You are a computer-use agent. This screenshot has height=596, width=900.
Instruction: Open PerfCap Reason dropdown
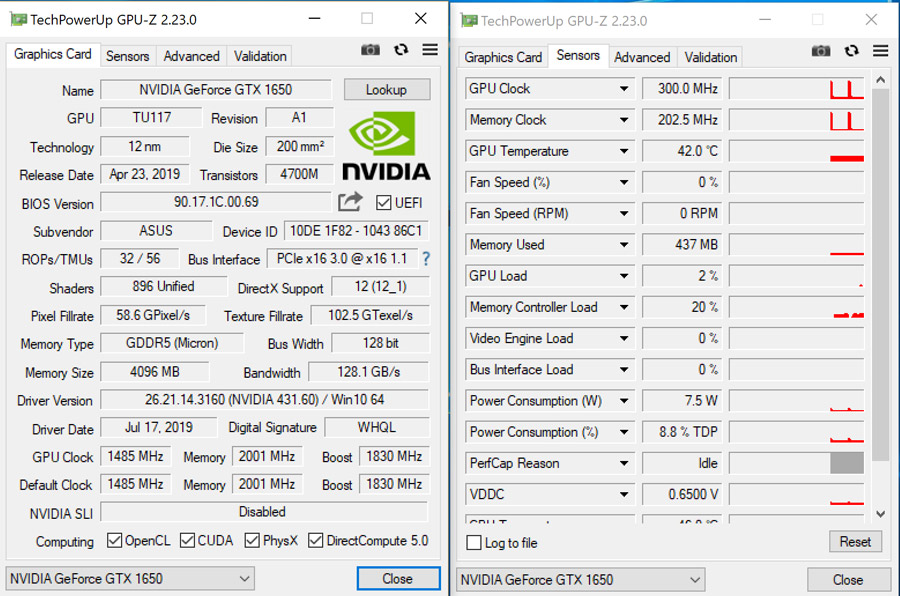point(623,463)
